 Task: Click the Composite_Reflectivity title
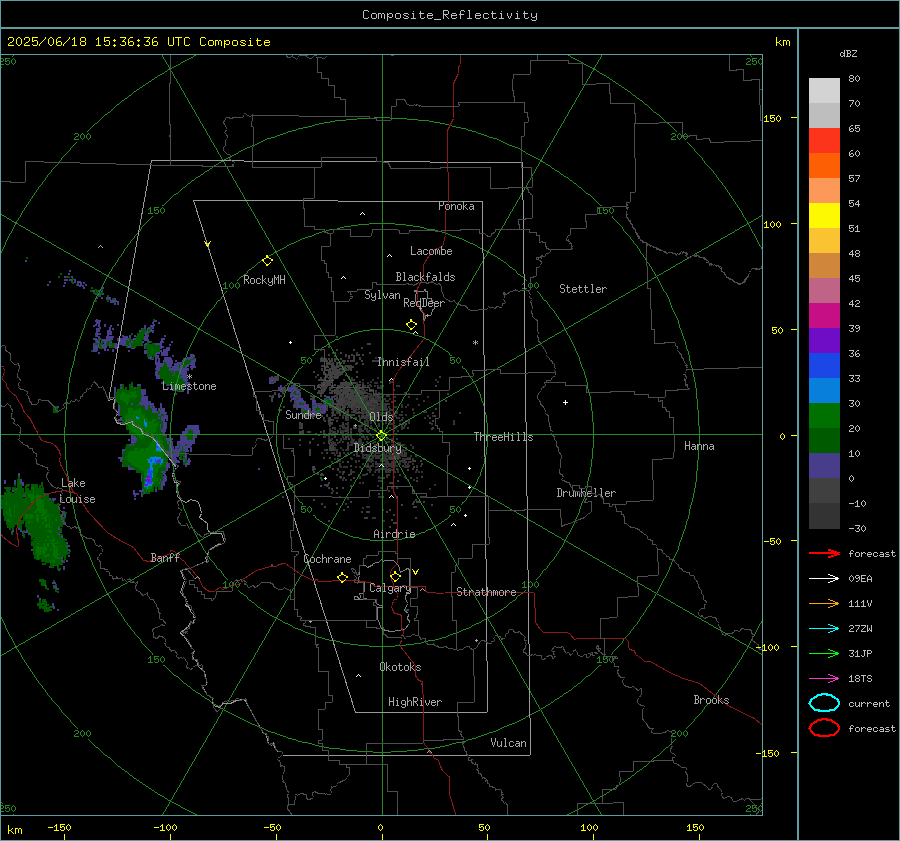pos(449,15)
